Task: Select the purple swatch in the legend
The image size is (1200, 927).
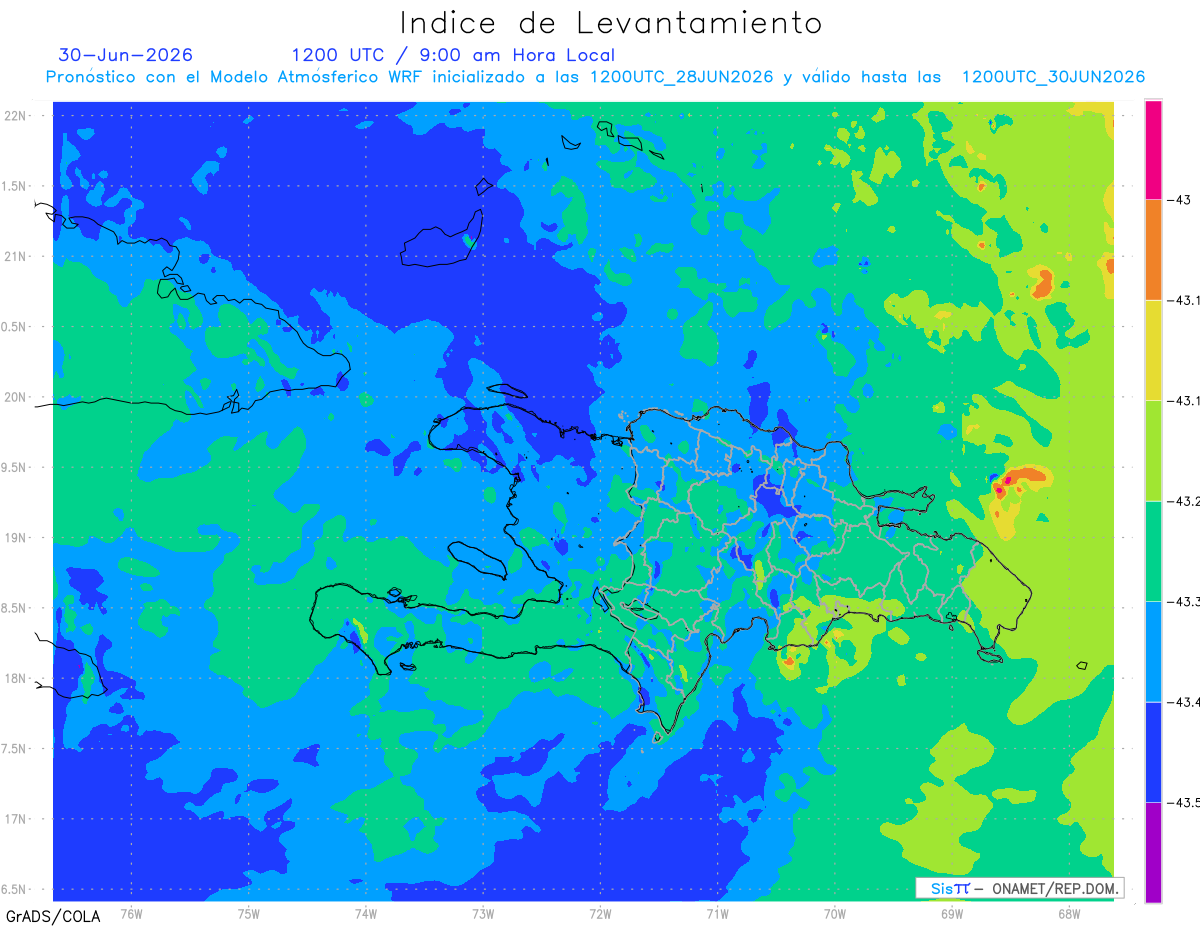Action: coord(1153,852)
